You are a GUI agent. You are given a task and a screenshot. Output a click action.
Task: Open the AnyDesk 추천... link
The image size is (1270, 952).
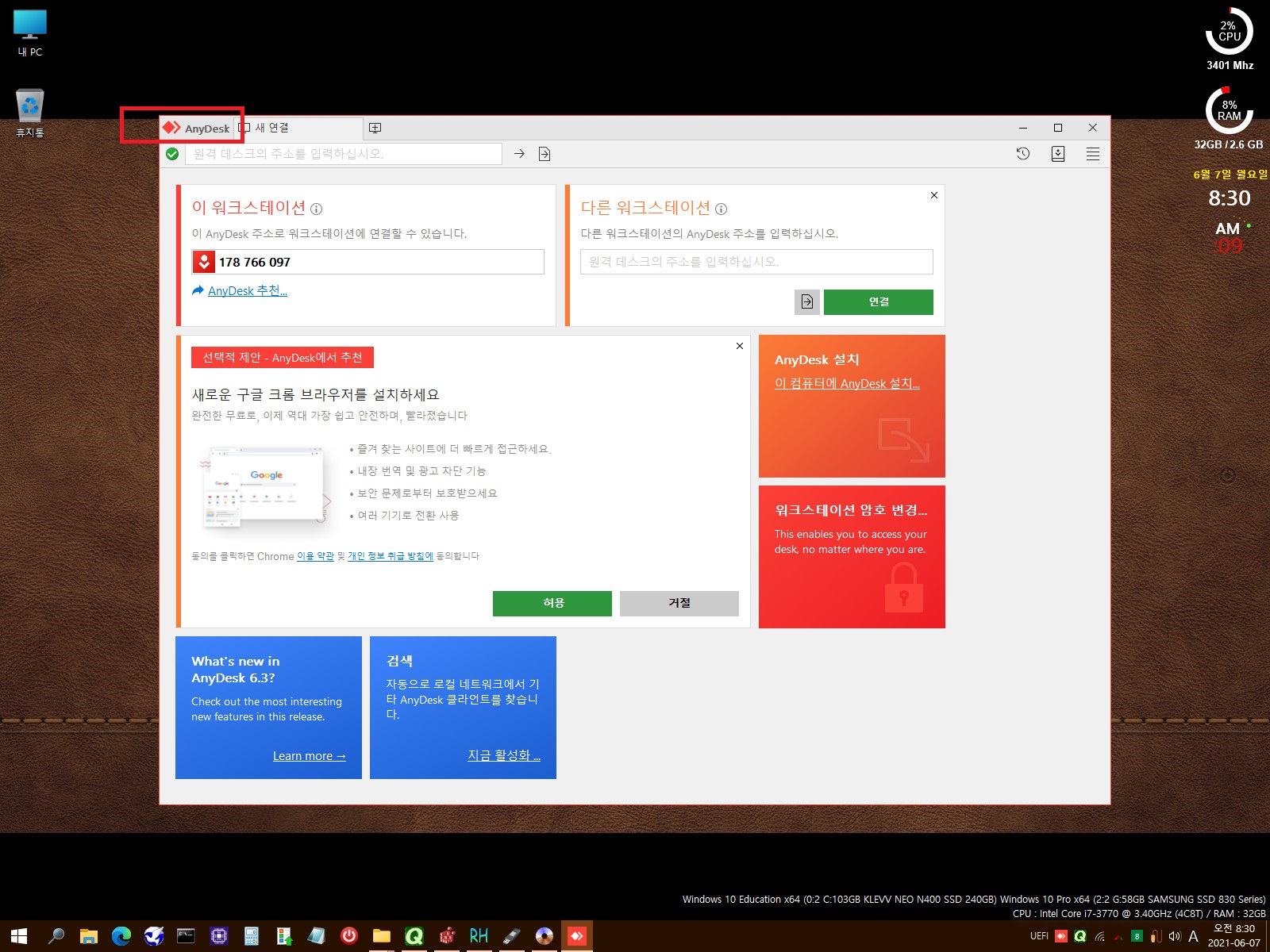[x=247, y=291]
